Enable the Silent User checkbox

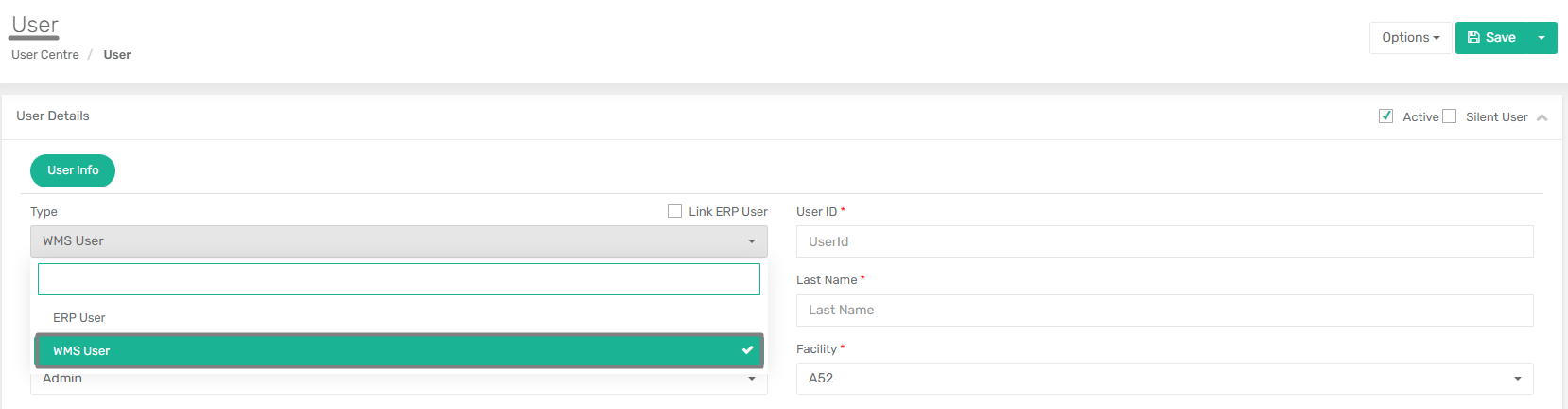coord(1449,116)
